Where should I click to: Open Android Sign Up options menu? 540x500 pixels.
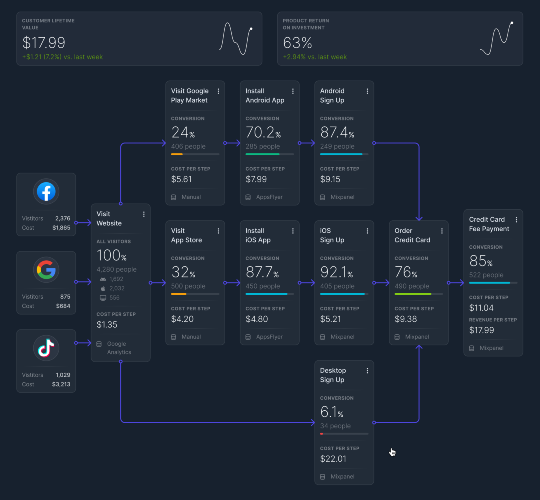pyautogui.click(x=367, y=91)
